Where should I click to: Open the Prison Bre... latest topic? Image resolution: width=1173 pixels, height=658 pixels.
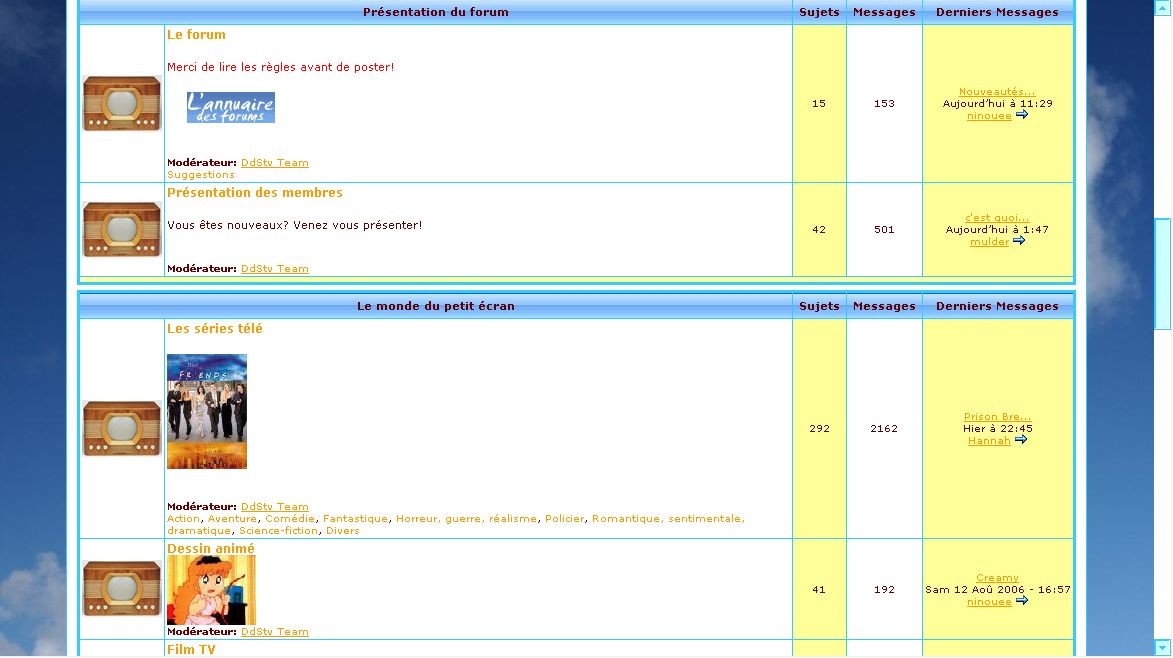pos(997,416)
